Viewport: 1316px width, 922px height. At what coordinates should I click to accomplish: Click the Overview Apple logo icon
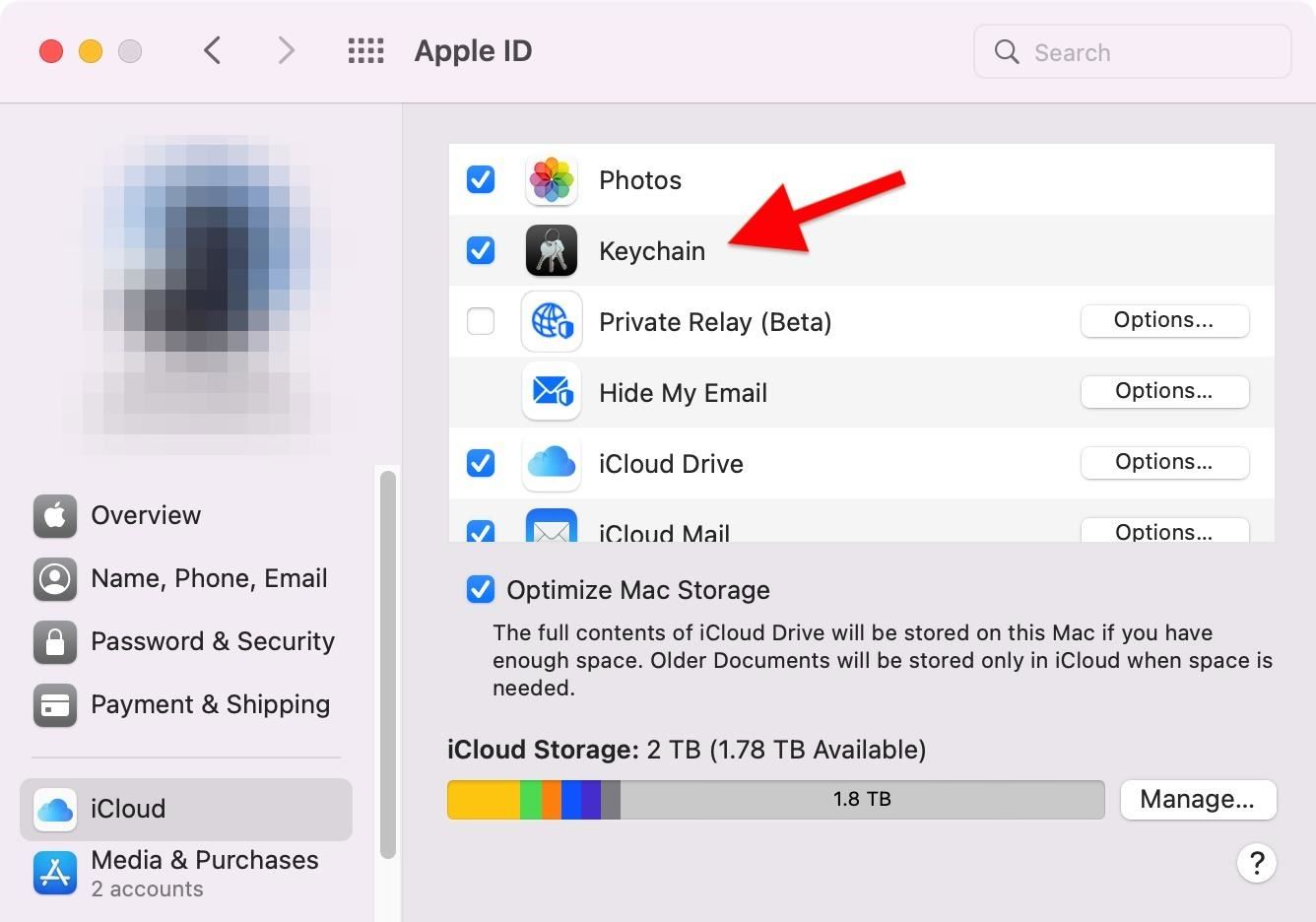[x=55, y=515]
